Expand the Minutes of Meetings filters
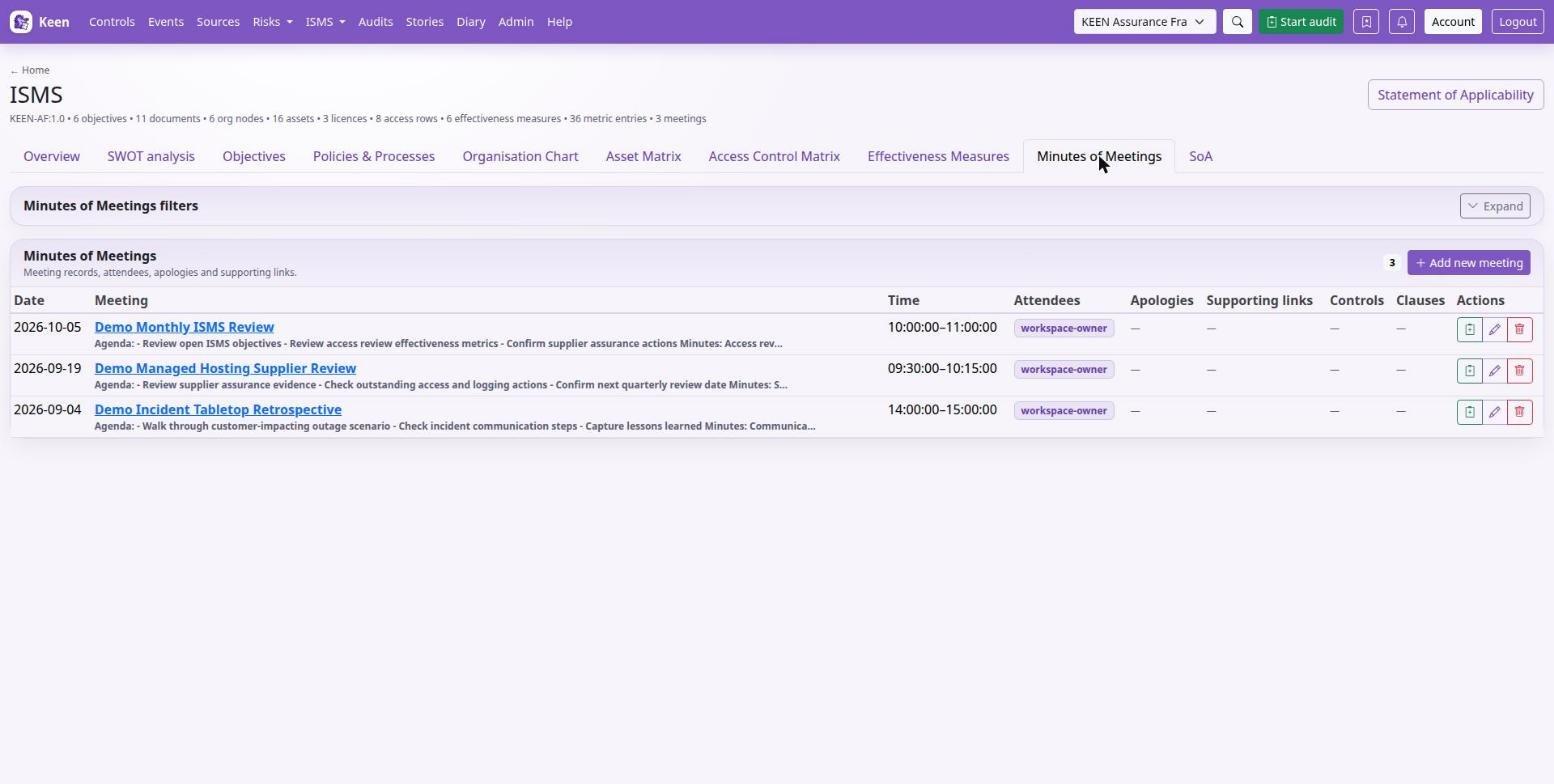 click(1495, 206)
